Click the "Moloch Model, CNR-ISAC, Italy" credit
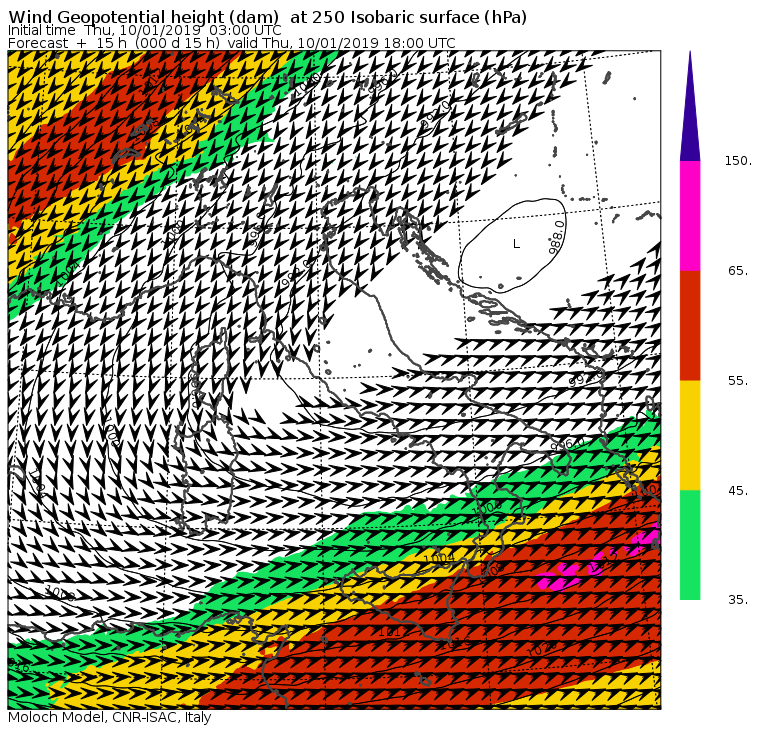 [110, 717]
